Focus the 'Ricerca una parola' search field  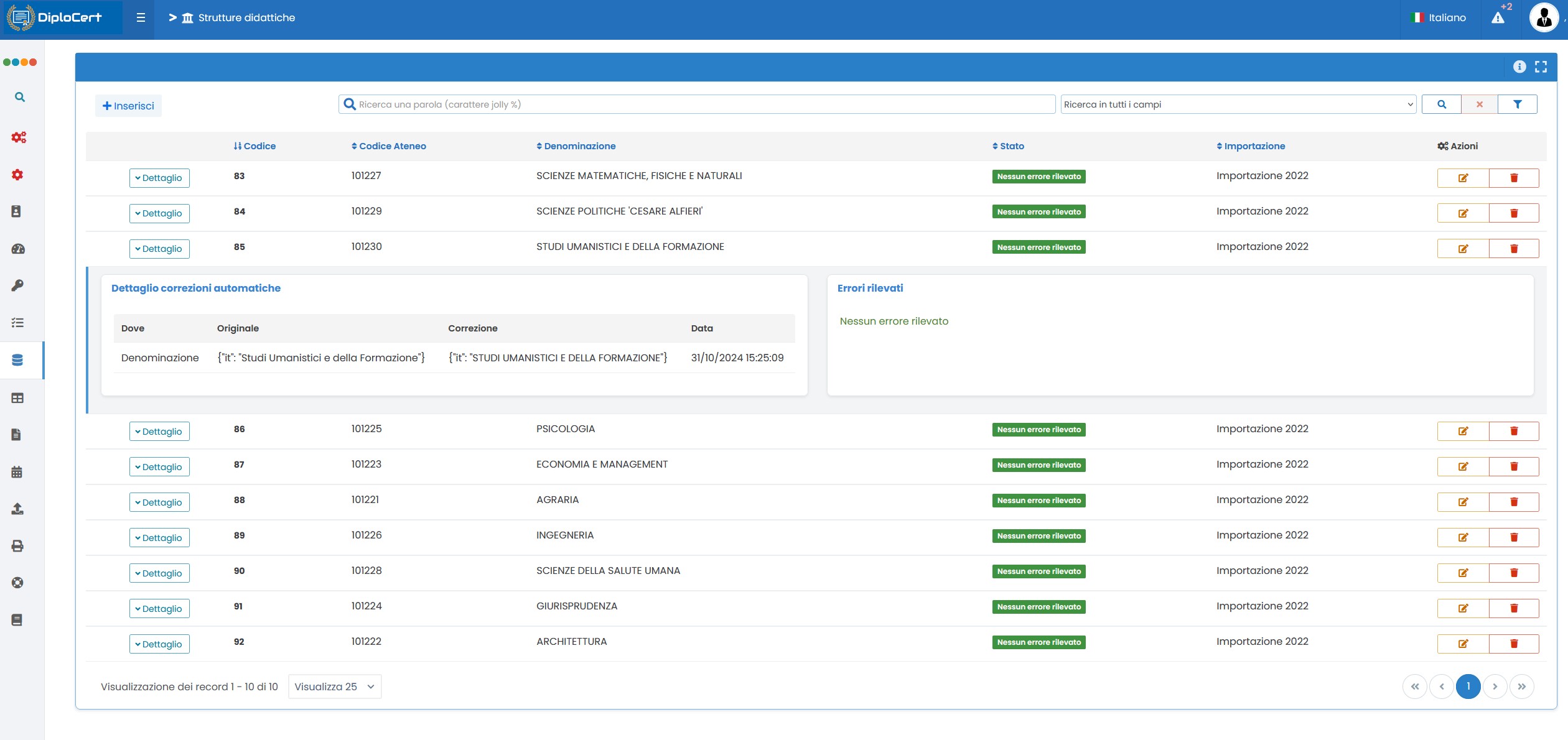pos(697,104)
